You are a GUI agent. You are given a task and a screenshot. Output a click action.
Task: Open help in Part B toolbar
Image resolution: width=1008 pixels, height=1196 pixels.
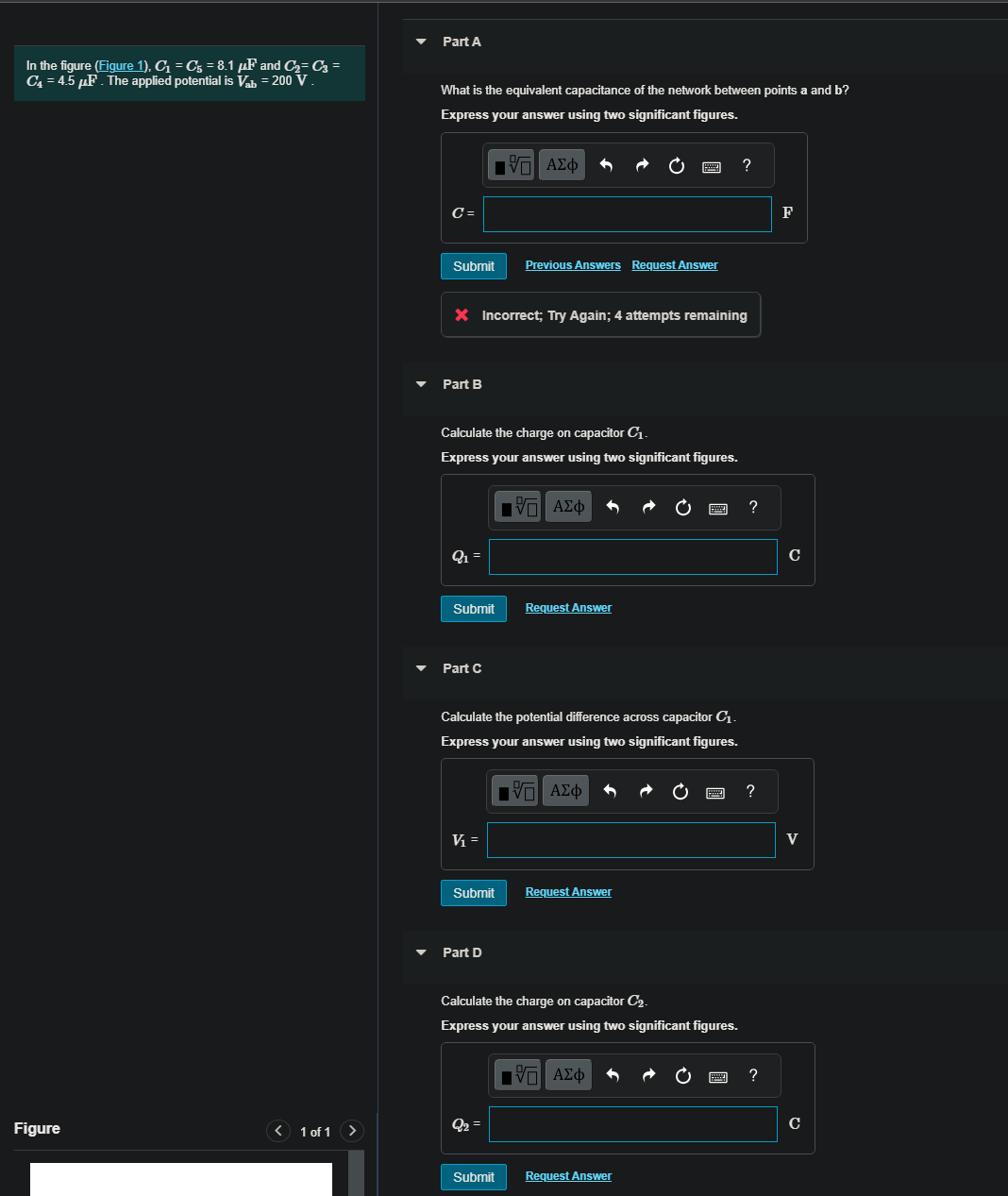coord(753,508)
